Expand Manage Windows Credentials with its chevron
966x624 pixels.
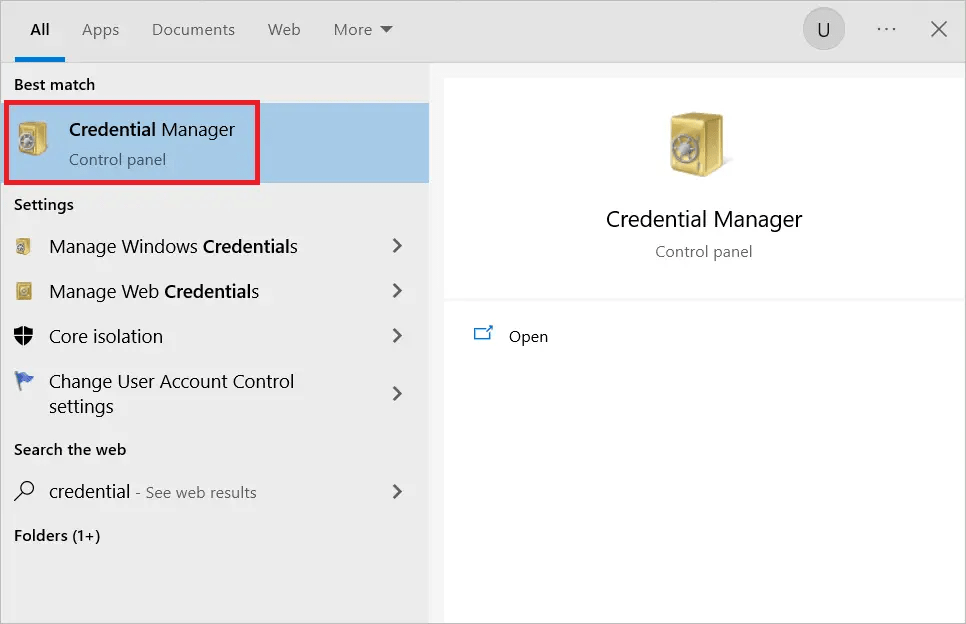[x=397, y=246]
